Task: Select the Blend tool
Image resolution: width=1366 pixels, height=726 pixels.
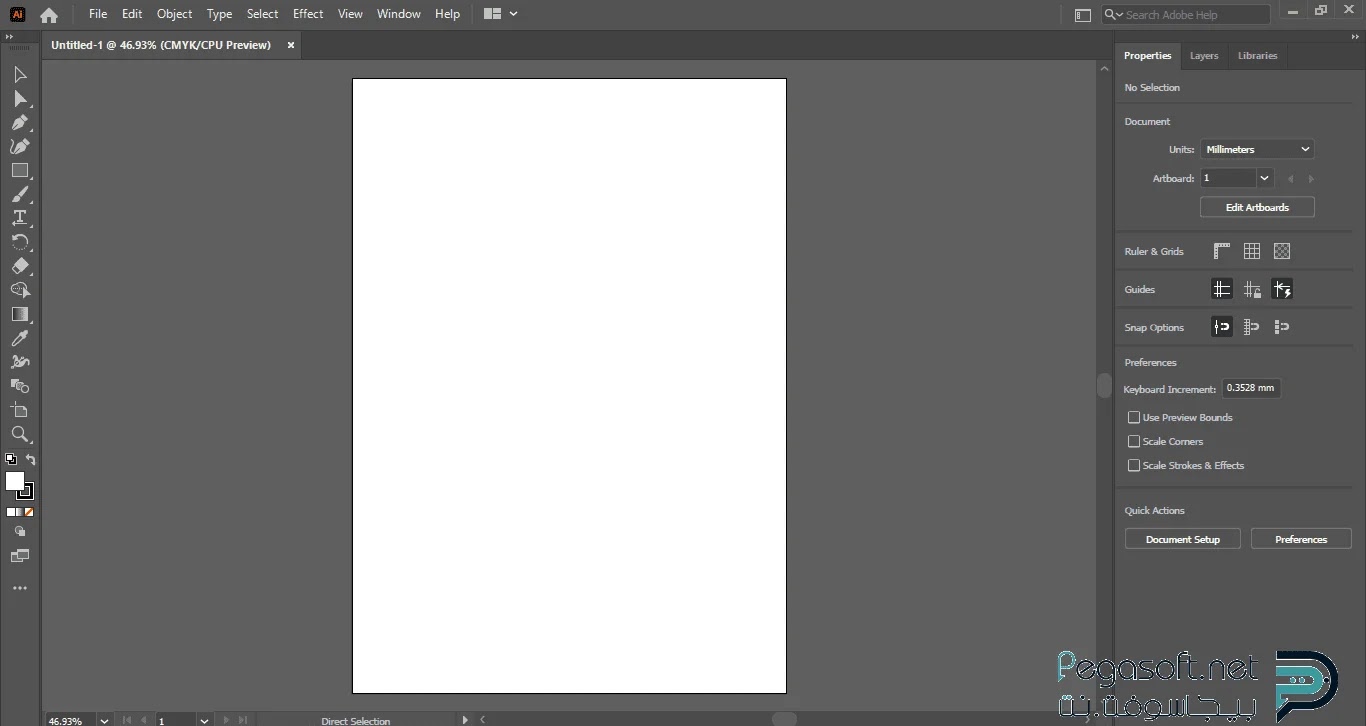Action: click(x=20, y=386)
